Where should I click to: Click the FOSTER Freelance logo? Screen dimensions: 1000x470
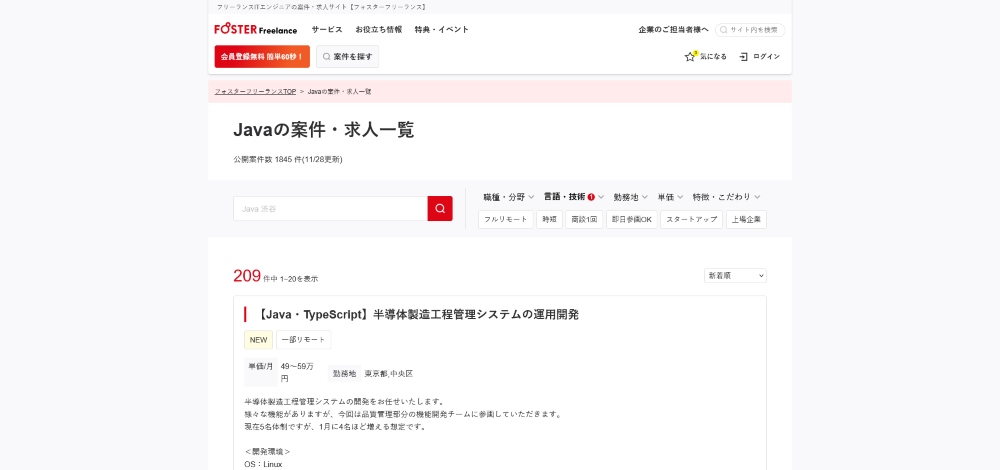255,29
